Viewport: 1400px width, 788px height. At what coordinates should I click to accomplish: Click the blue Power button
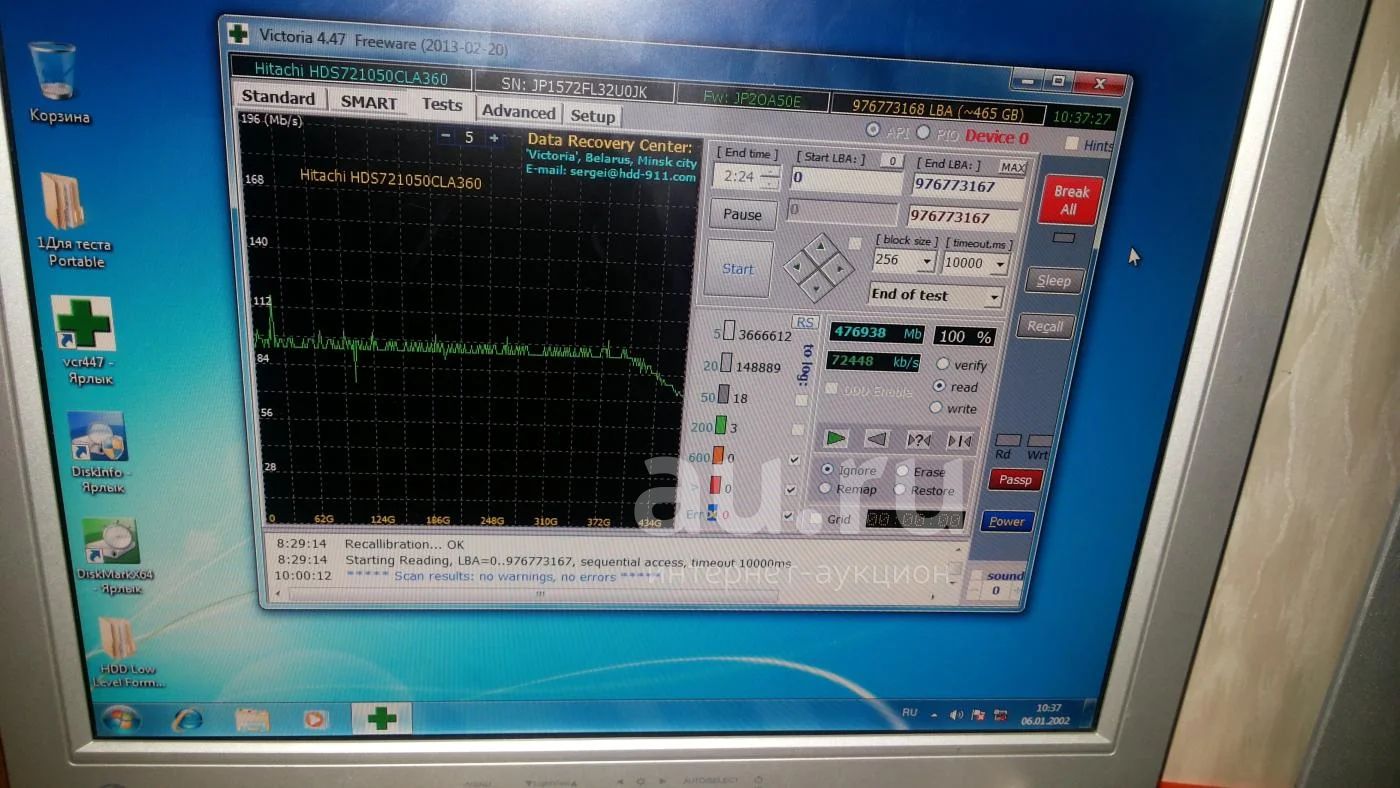[1006, 521]
